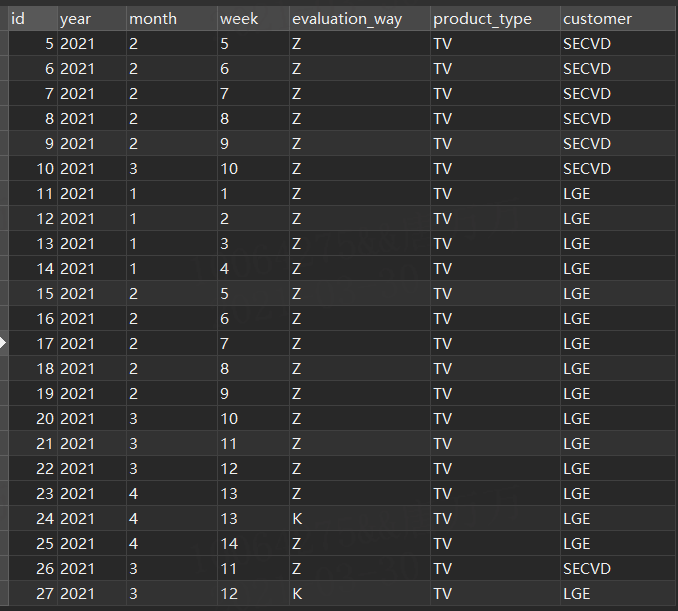
Task: Select evaluation_way Z in row id 13
Action: click(x=360, y=243)
